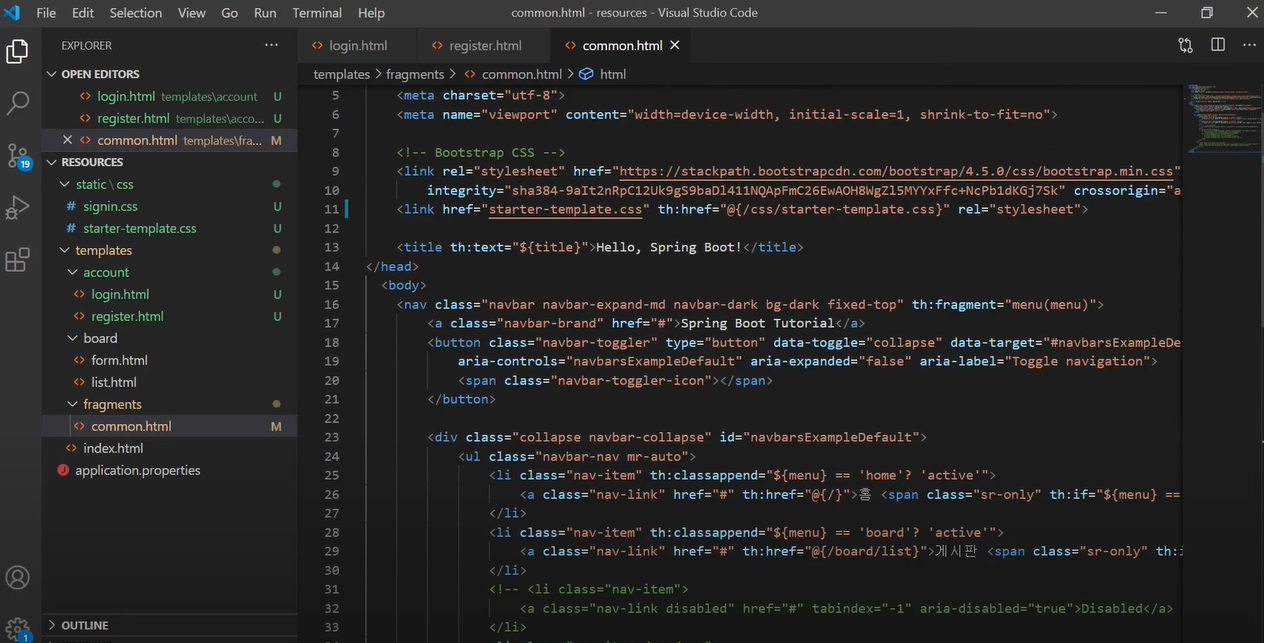Close the common.html editor tab
This screenshot has height=643, width=1264.
point(675,45)
